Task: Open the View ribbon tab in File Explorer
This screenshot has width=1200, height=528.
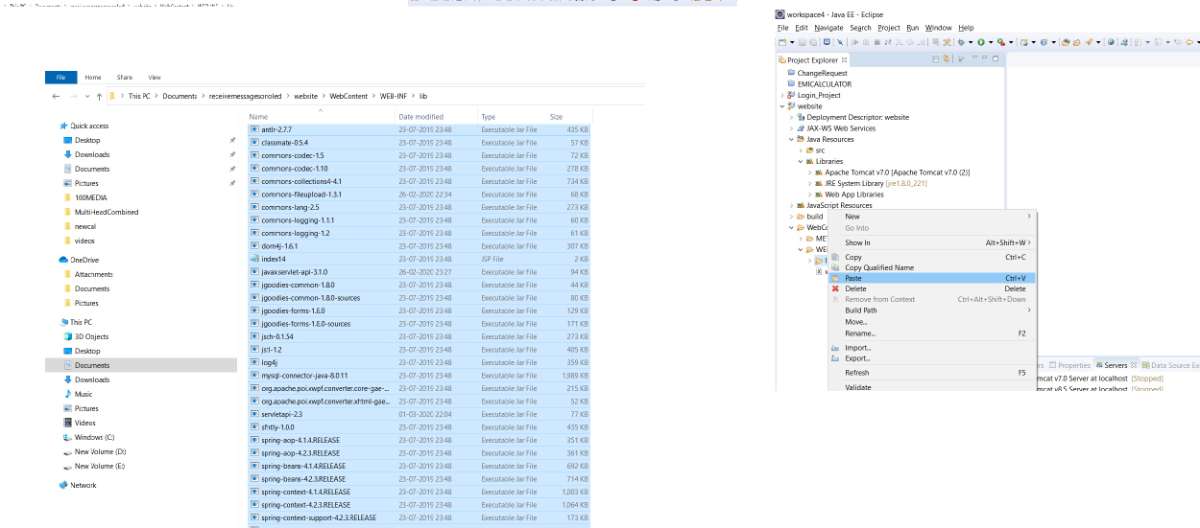Action: tap(154, 77)
